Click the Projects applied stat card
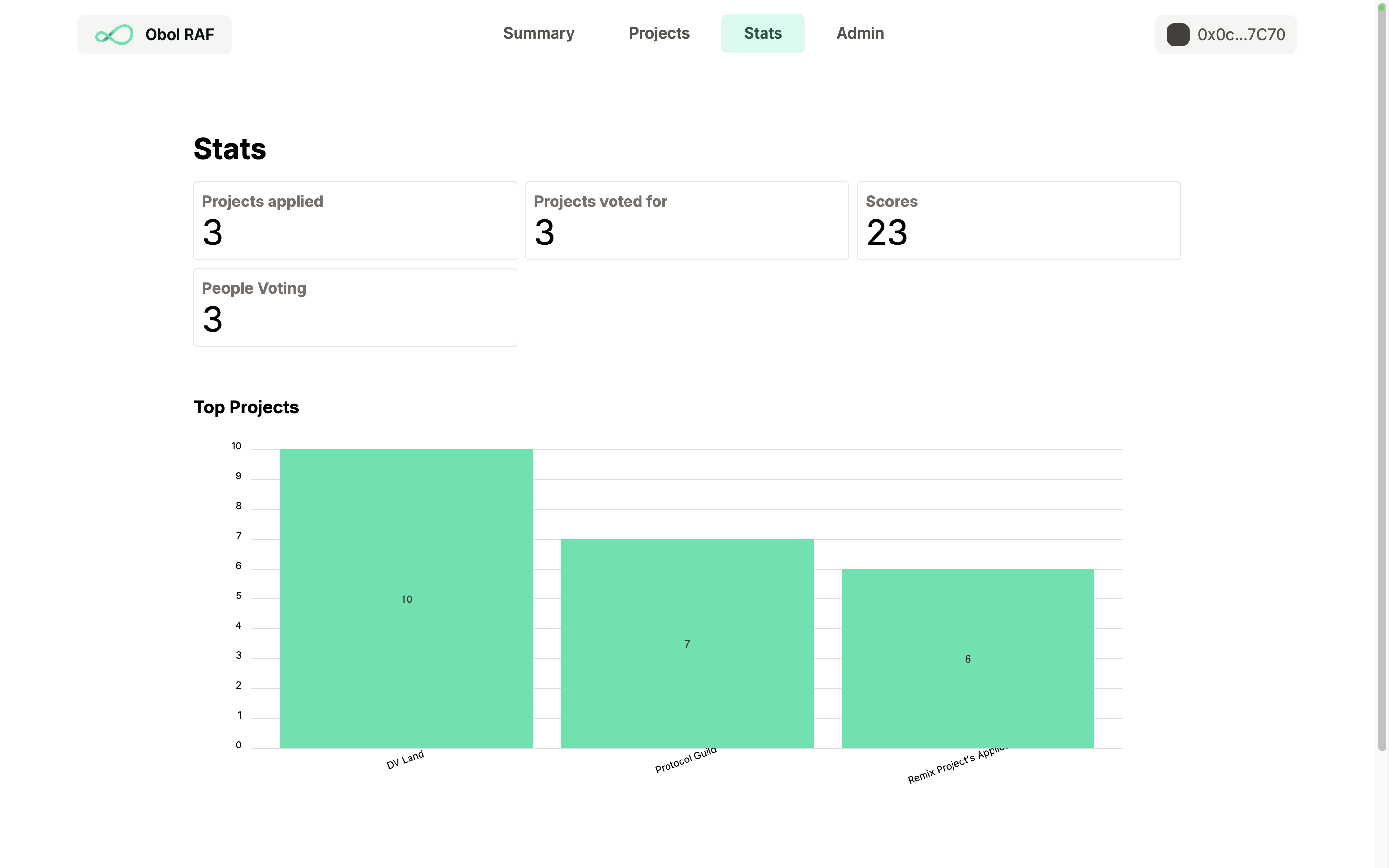 pos(354,221)
